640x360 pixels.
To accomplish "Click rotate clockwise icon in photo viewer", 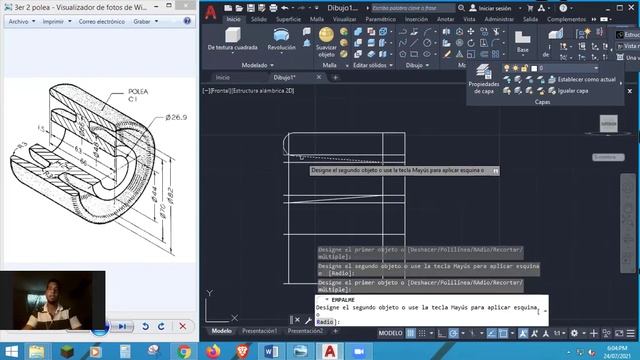I will click(x=161, y=326).
